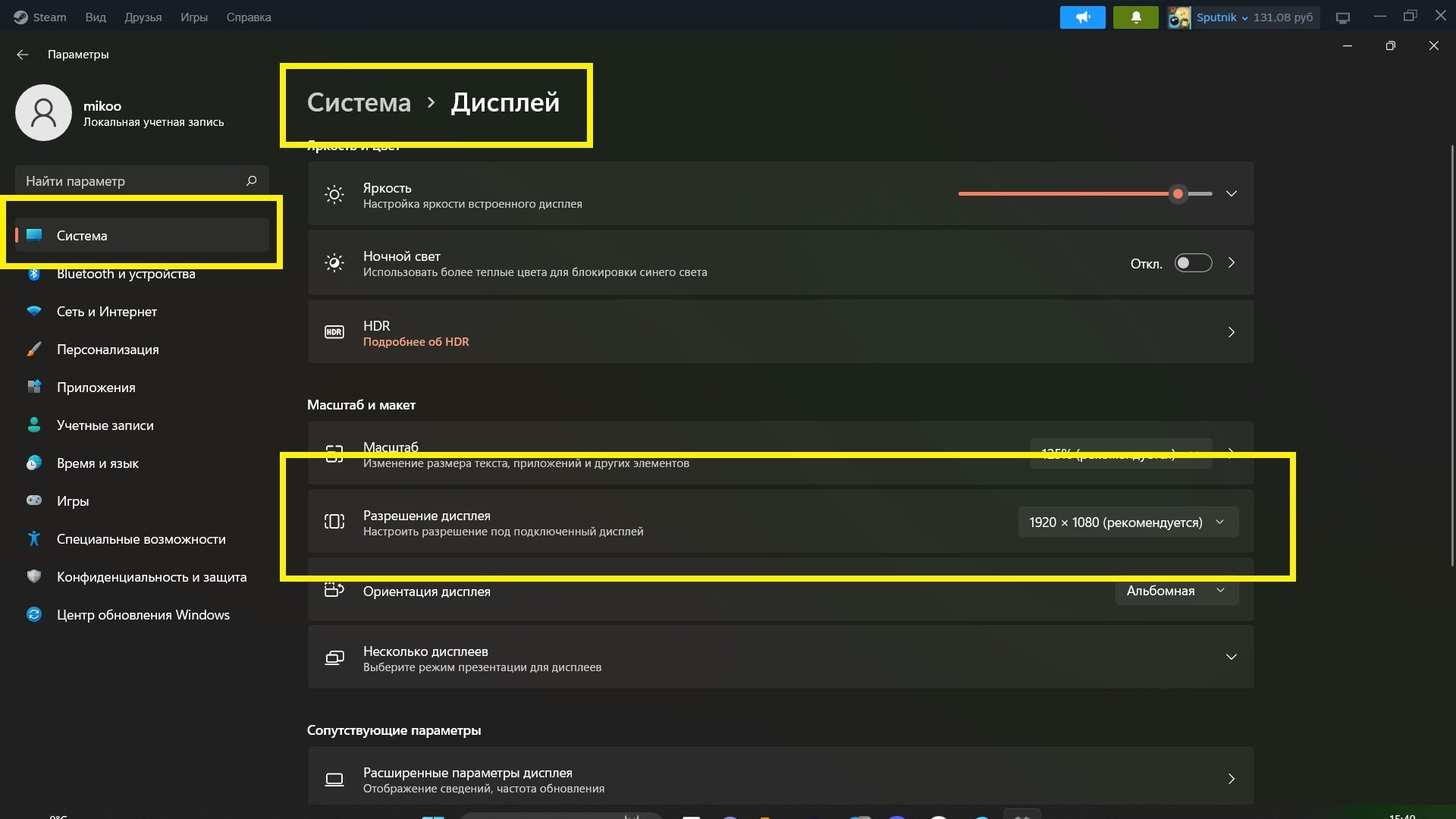Click the Steam notifications bell
The height and width of the screenshot is (819, 1456).
click(x=1136, y=17)
